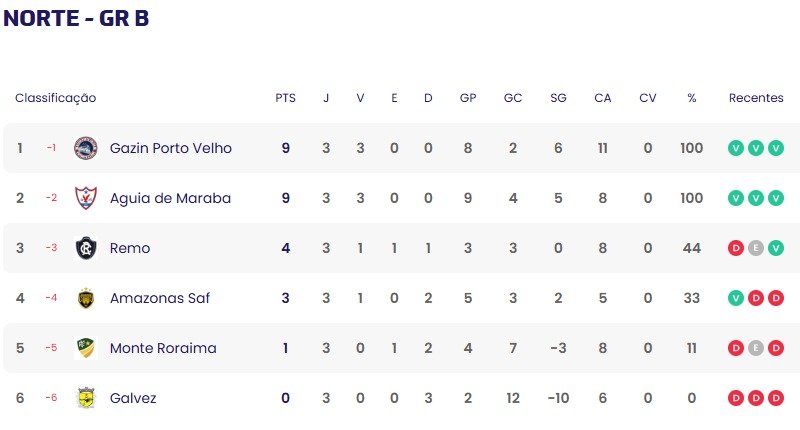Click the Remo club crest
The height and width of the screenshot is (430, 800).
pos(86,248)
